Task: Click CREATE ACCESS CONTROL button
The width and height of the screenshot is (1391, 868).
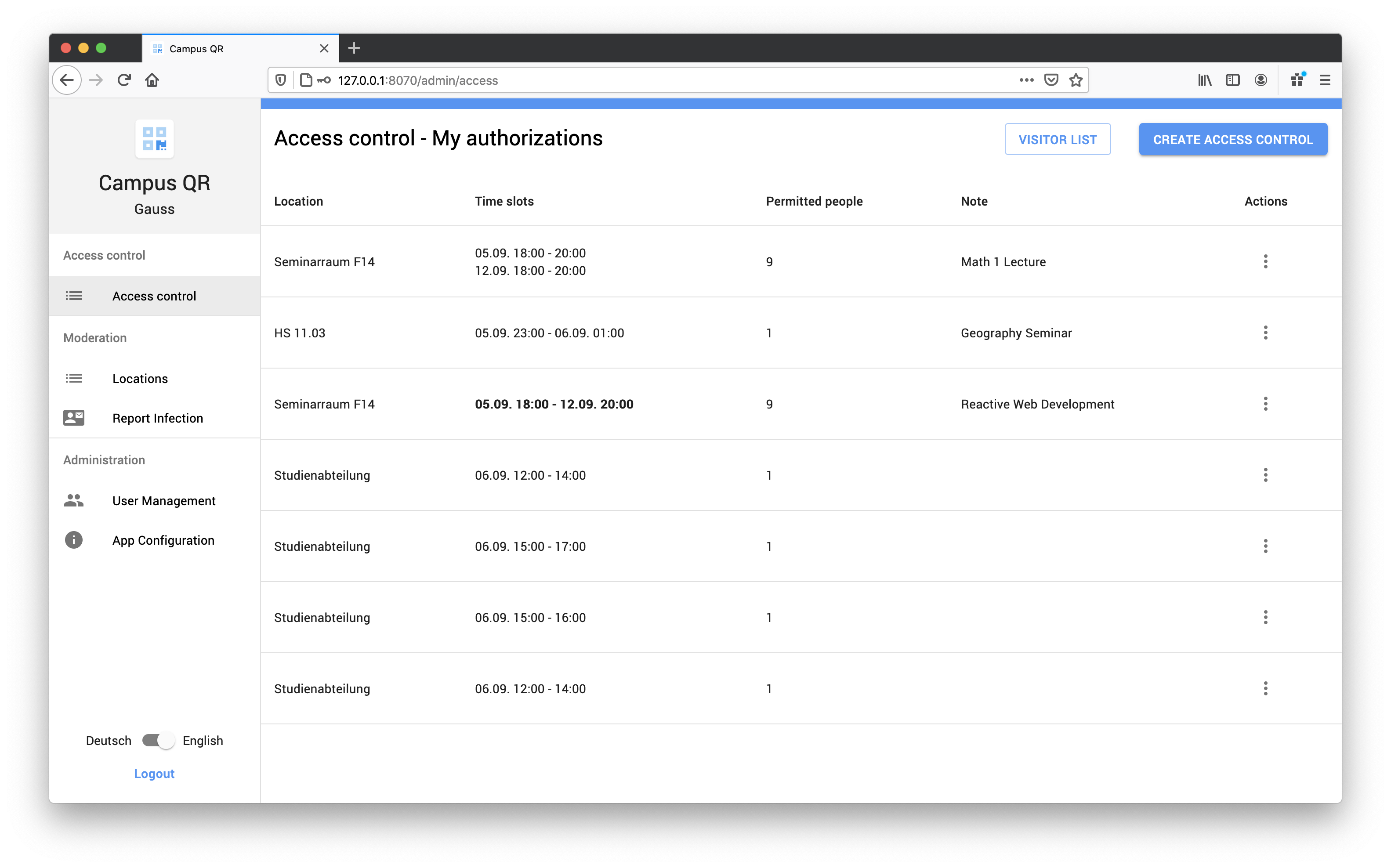Action: point(1232,139)
